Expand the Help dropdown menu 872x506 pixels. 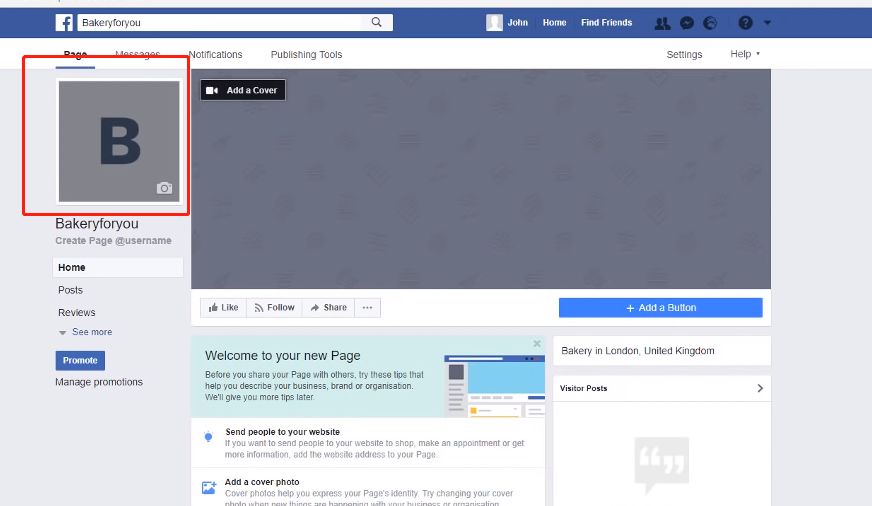click(x=745, y=54)
